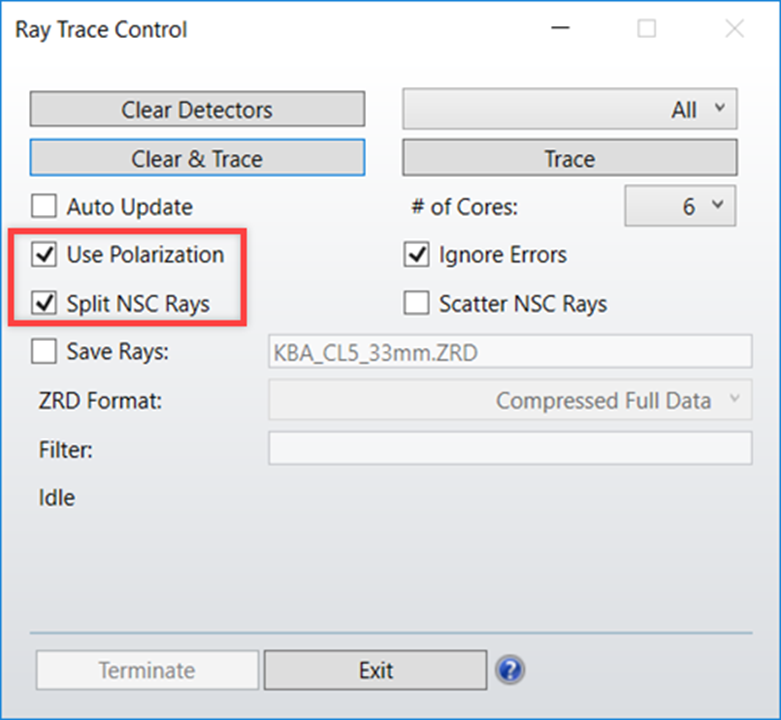This screenshot has height=720, width=781.
Task: Tick the Save Rays checkbox
Action: point(44,352)
